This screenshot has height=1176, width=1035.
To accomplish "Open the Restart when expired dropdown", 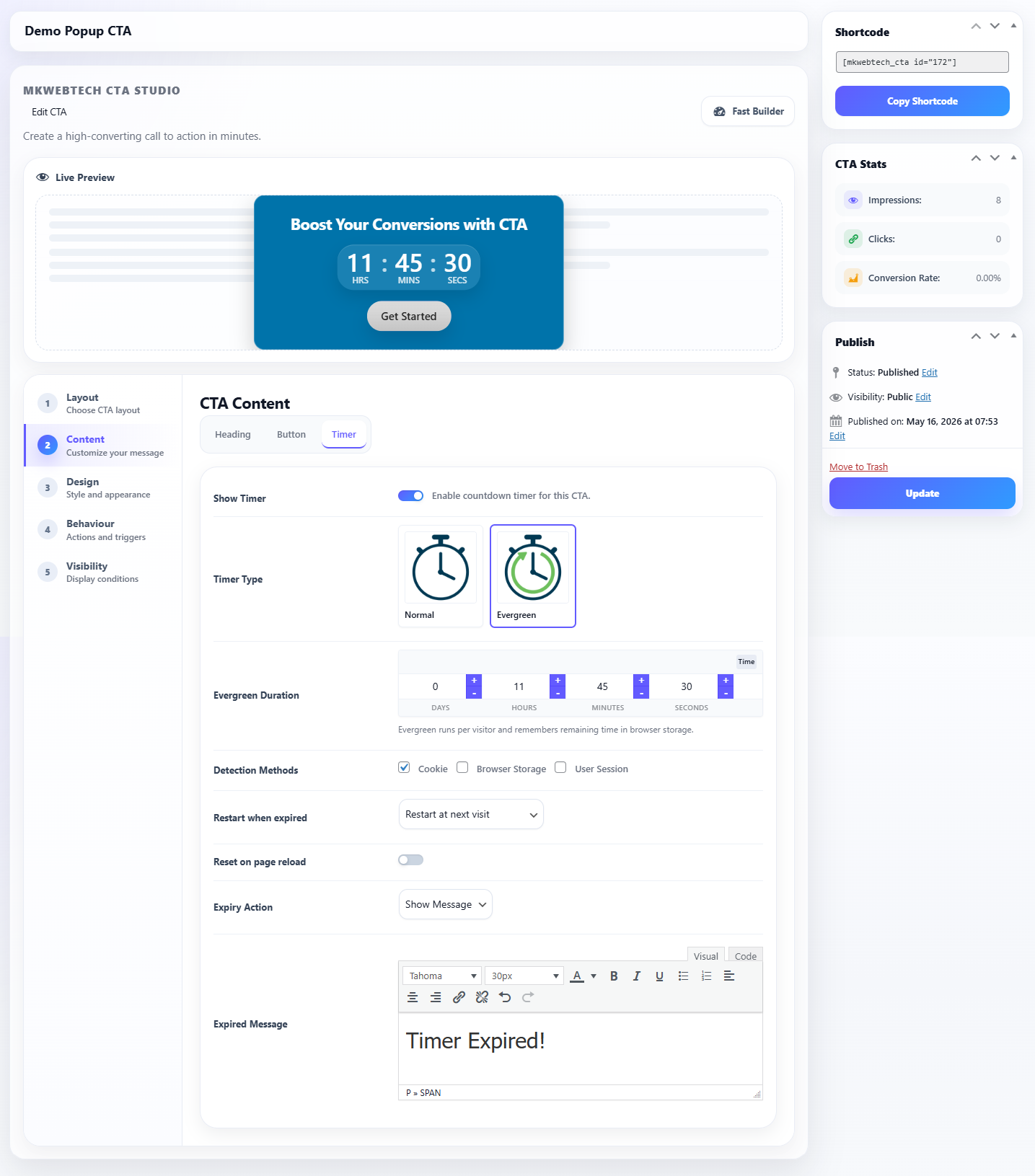I will click(x=471, y=814).
